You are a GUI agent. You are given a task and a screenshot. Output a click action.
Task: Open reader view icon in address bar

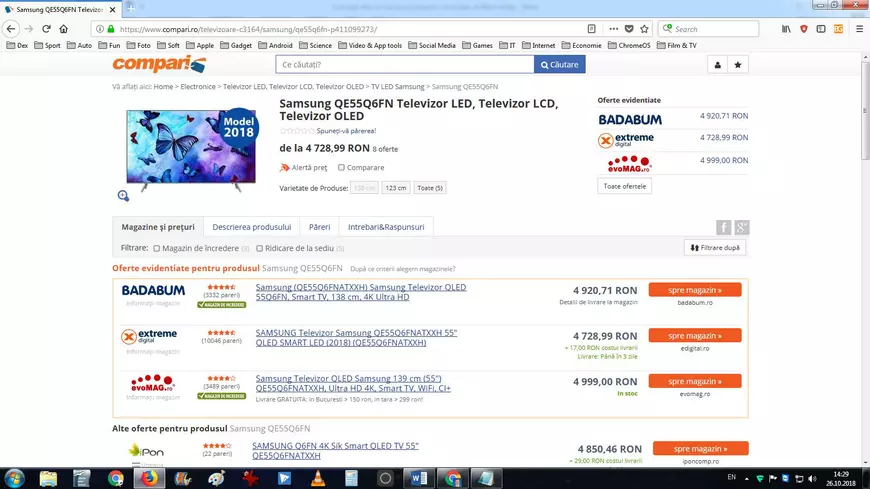[x=591, y=29]
